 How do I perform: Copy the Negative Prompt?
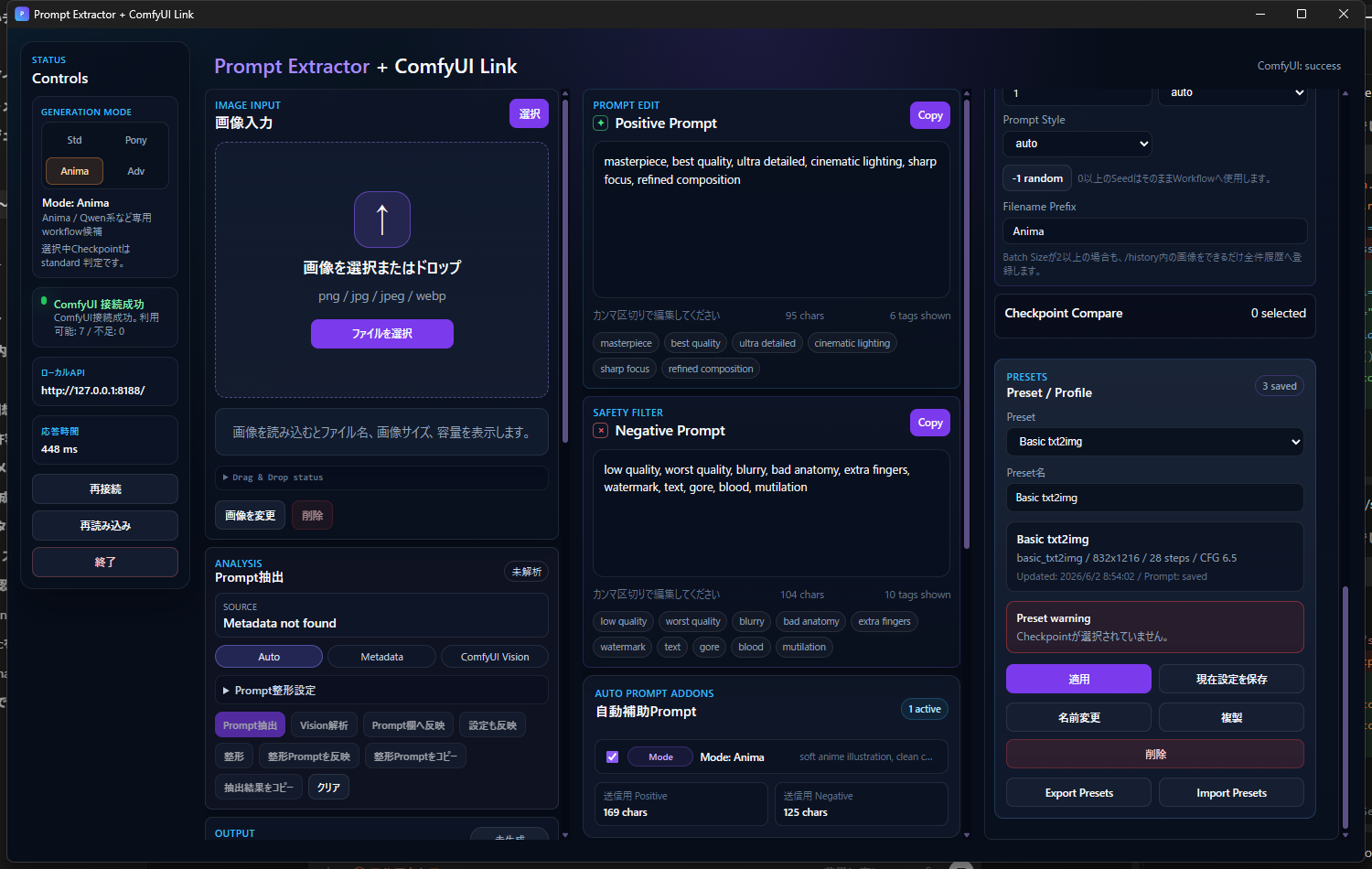pyautogui.click(x=930, y=423)
